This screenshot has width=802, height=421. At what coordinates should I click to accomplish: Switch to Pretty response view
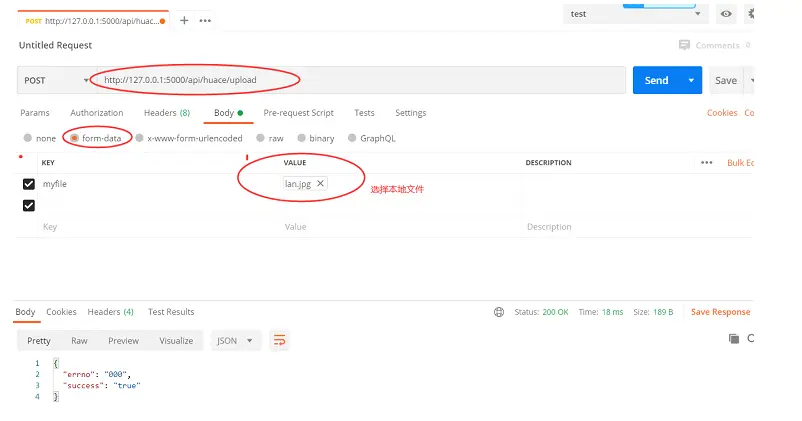coord(39,341)
